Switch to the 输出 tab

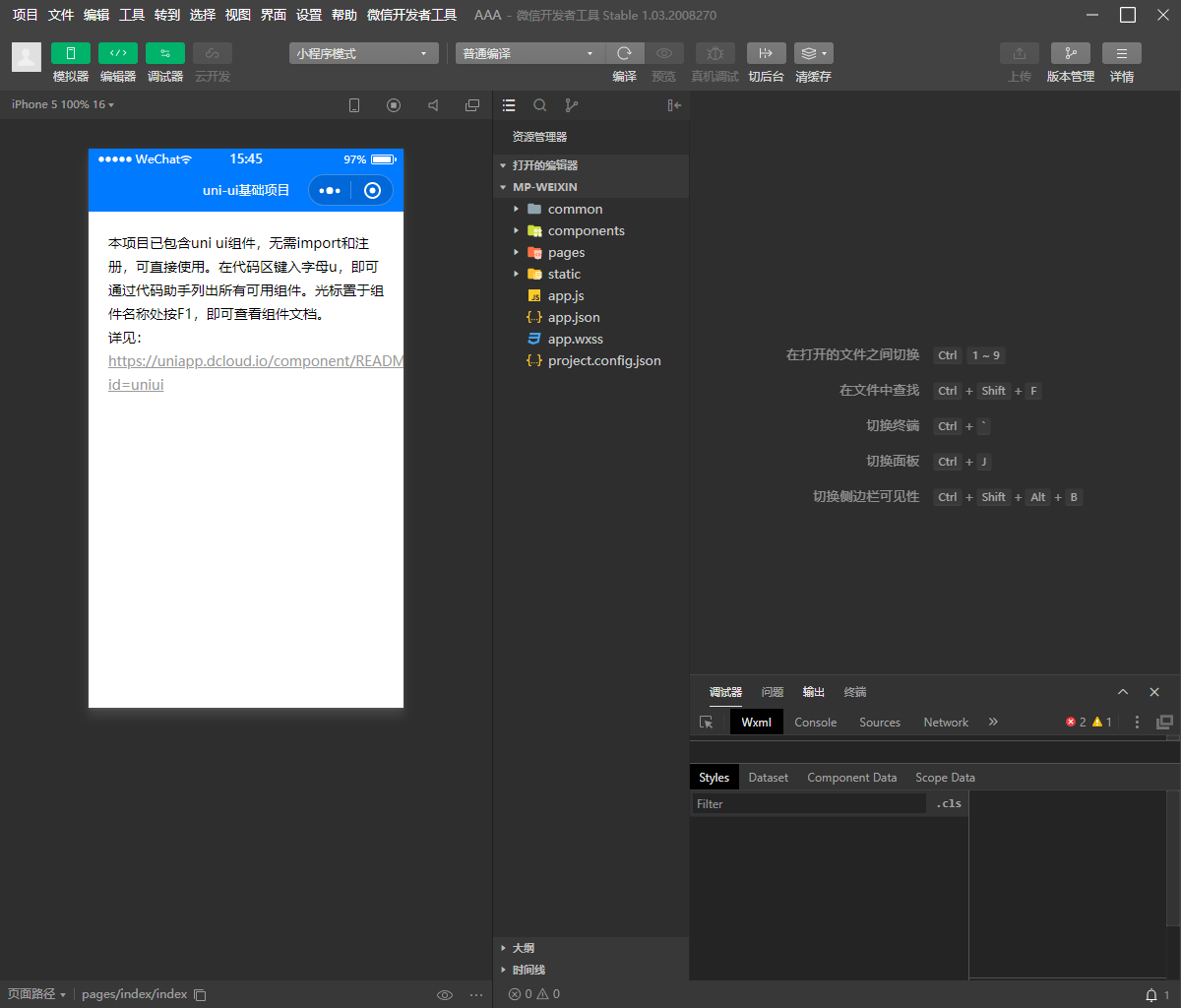pyautogui.click(x=814, y=692)
